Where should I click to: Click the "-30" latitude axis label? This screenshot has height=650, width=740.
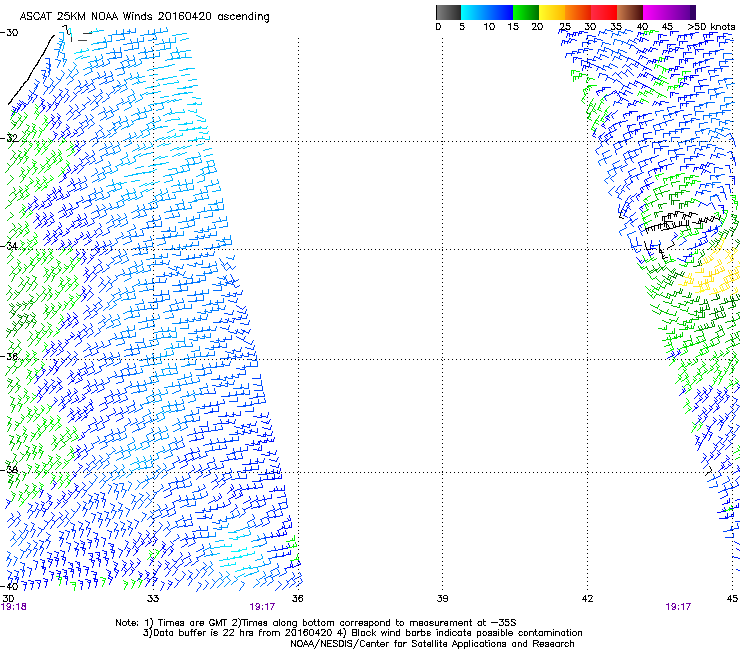point(9,33)
